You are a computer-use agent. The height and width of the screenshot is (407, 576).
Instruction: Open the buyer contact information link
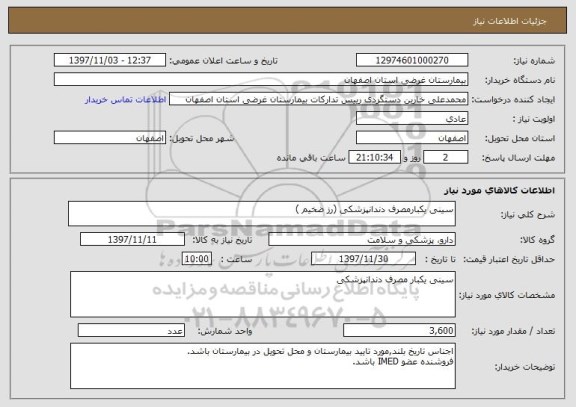point(125,100)
